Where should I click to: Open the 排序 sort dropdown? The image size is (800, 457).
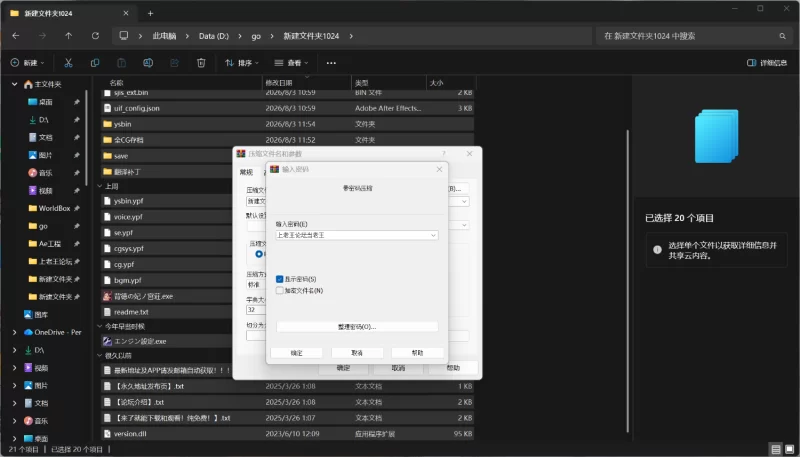[242, 63]
